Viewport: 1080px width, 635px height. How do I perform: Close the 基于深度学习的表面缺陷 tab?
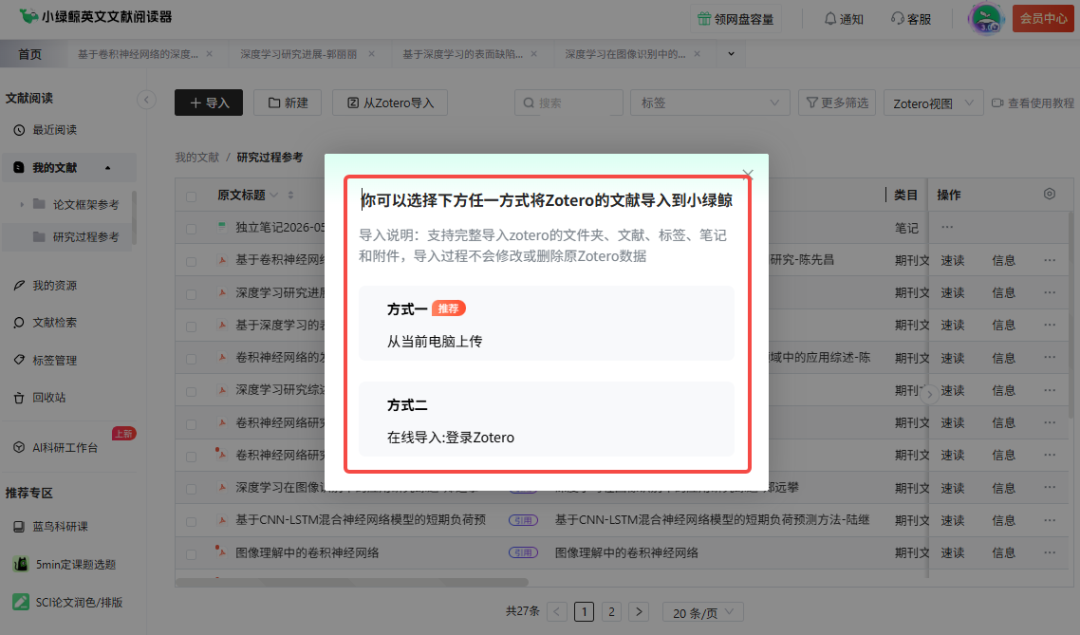tap(534, 54)
